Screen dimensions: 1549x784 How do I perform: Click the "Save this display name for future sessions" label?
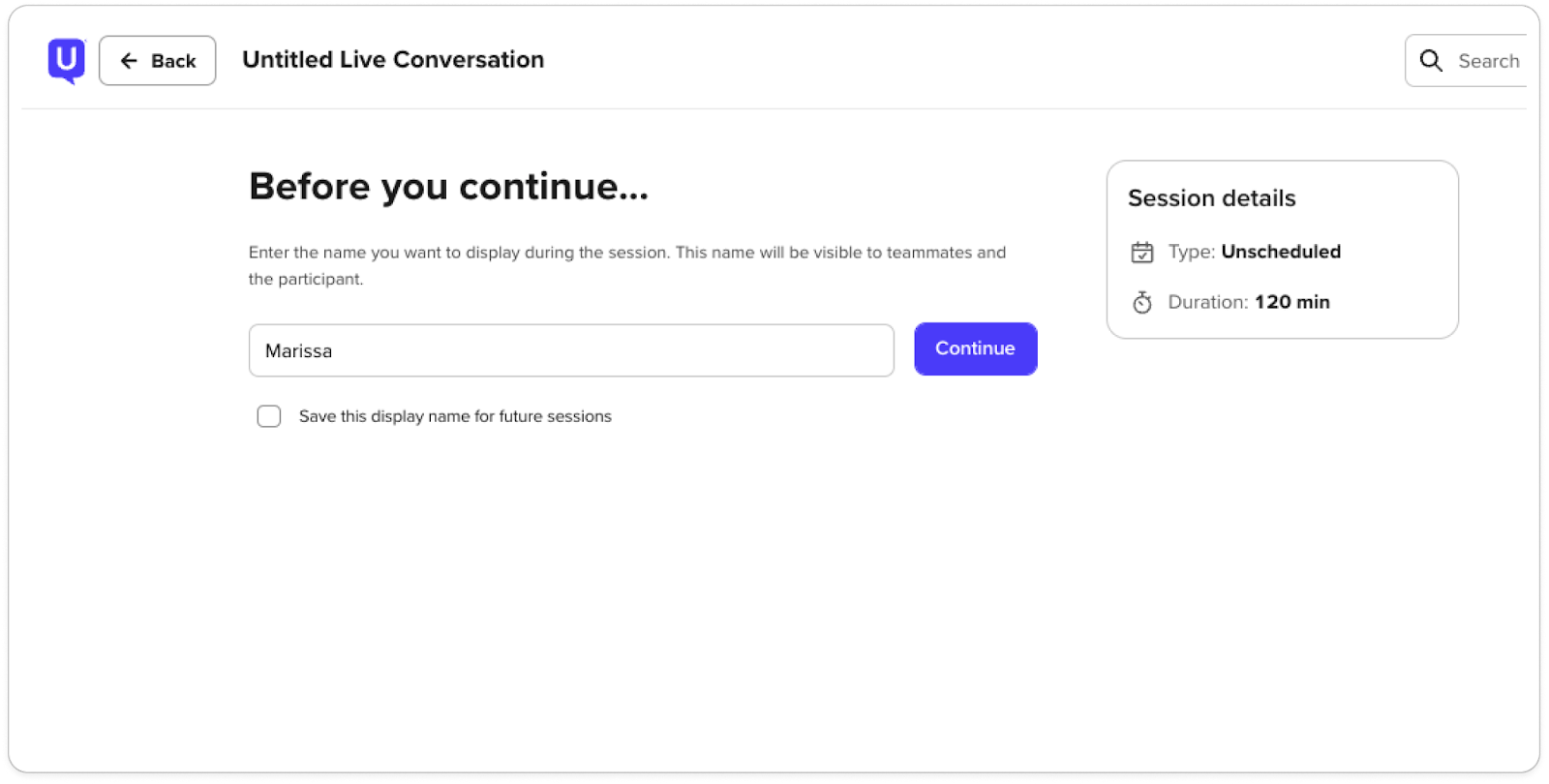click(455, 416)
